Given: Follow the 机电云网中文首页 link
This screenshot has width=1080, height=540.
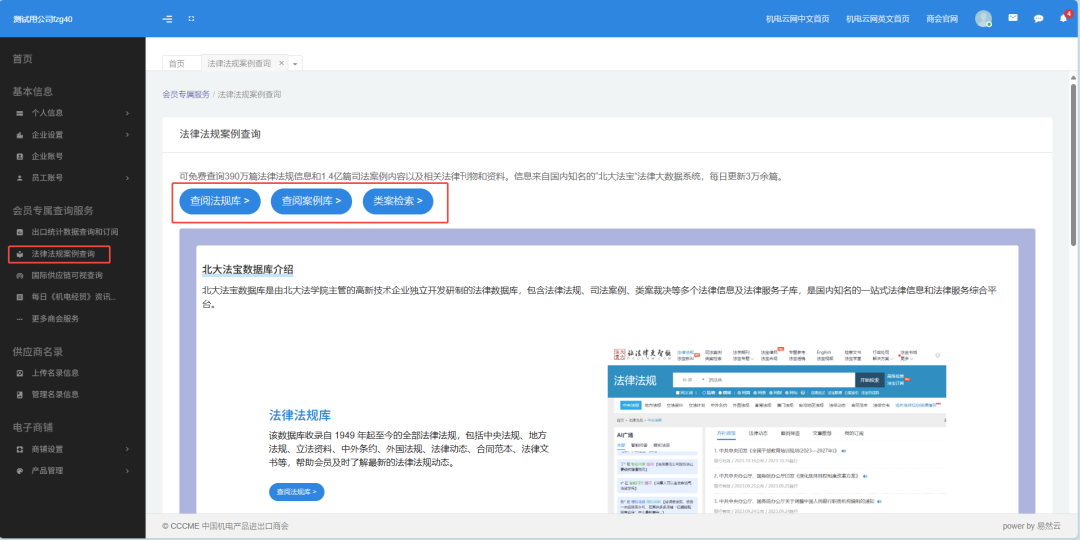Looking at the screenshot, I should pos(797,19).
